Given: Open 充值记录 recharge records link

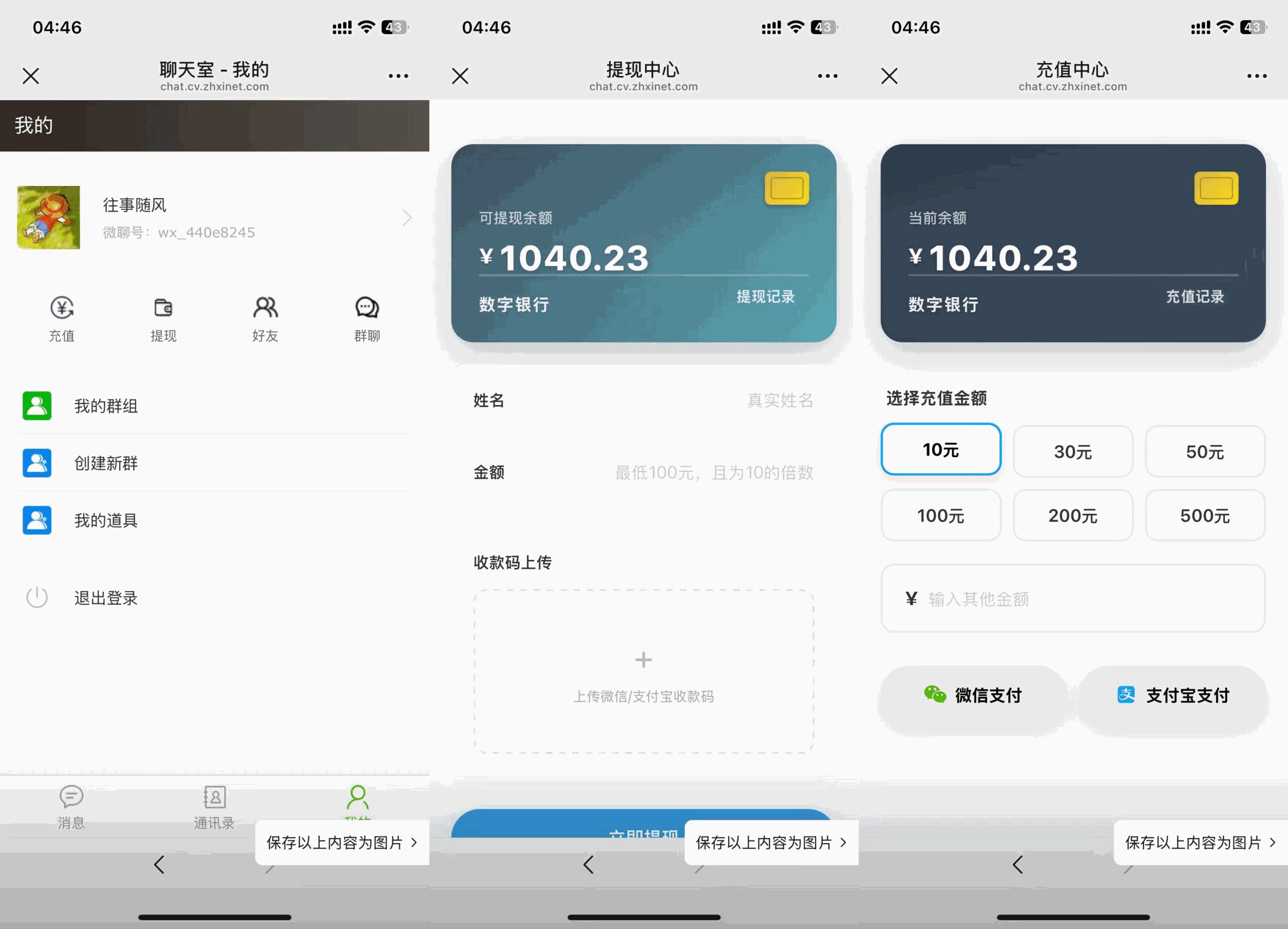Looking at the screenshot, I should 1195,296.
